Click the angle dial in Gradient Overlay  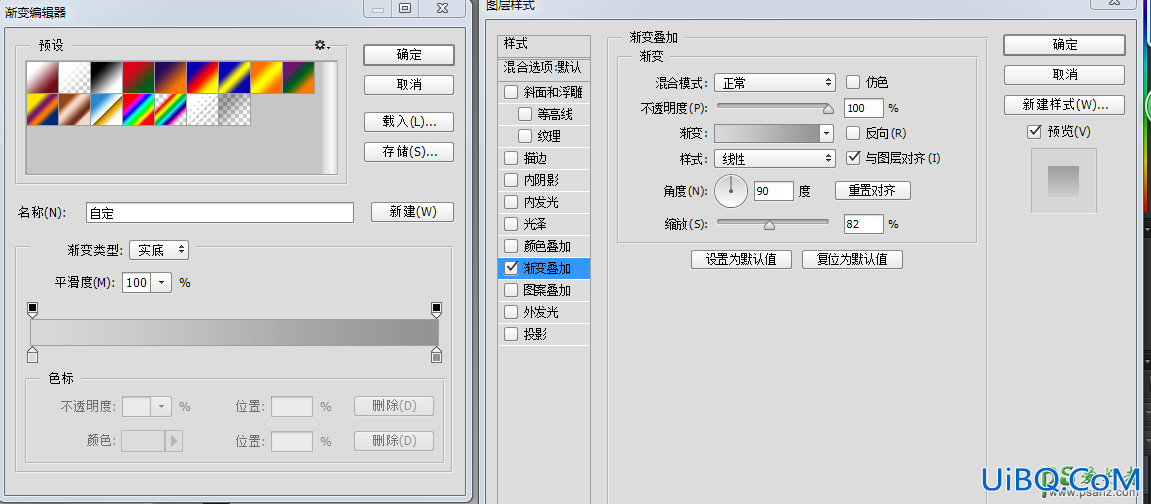730,191
